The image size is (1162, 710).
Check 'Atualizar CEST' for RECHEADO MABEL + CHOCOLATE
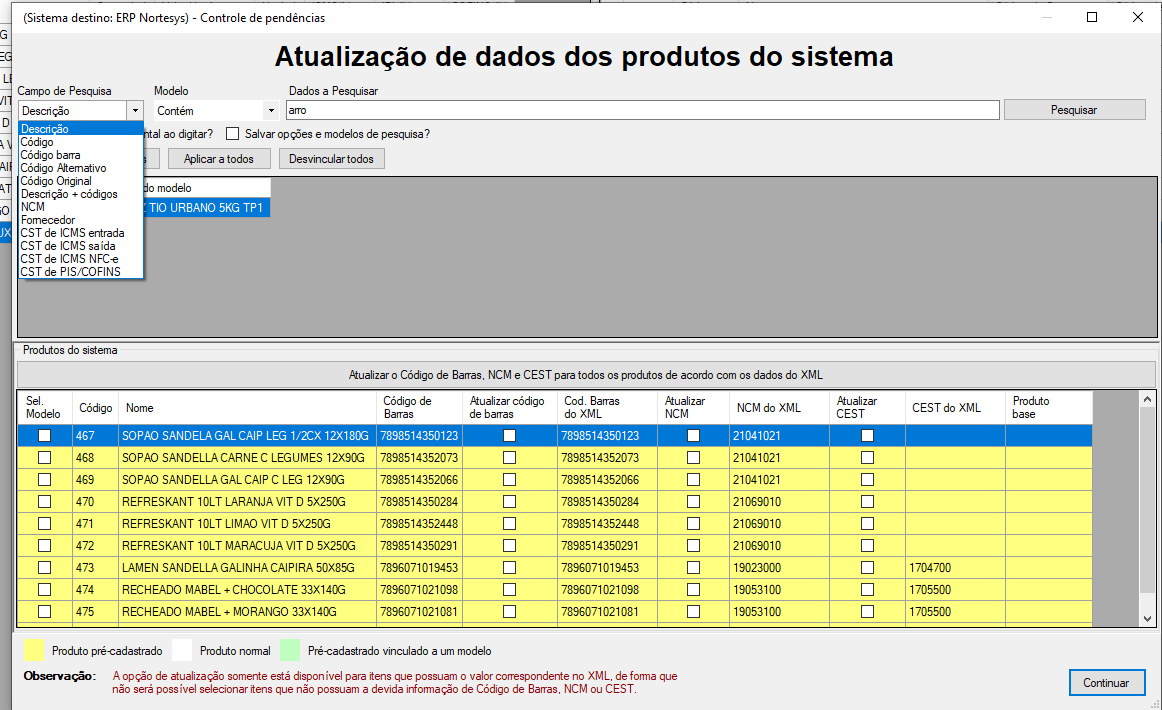pyautogui.click(x=867, y=589)
